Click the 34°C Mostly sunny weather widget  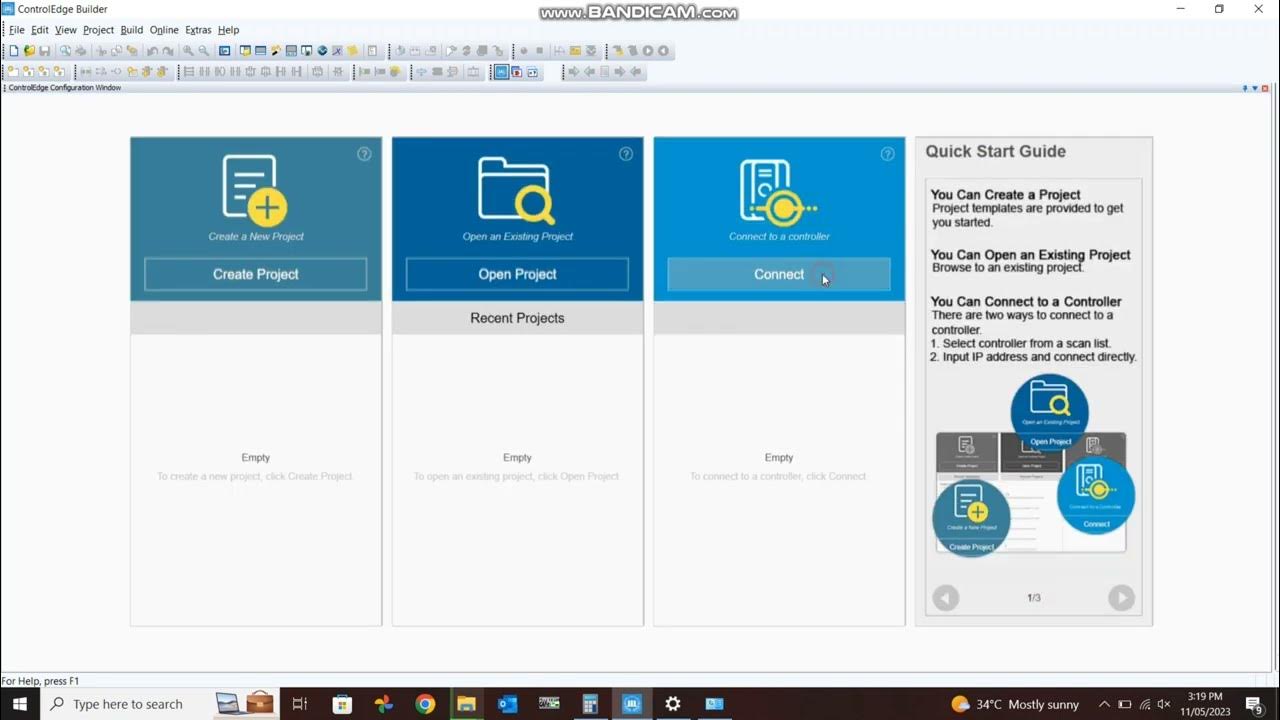(1015, 704)
